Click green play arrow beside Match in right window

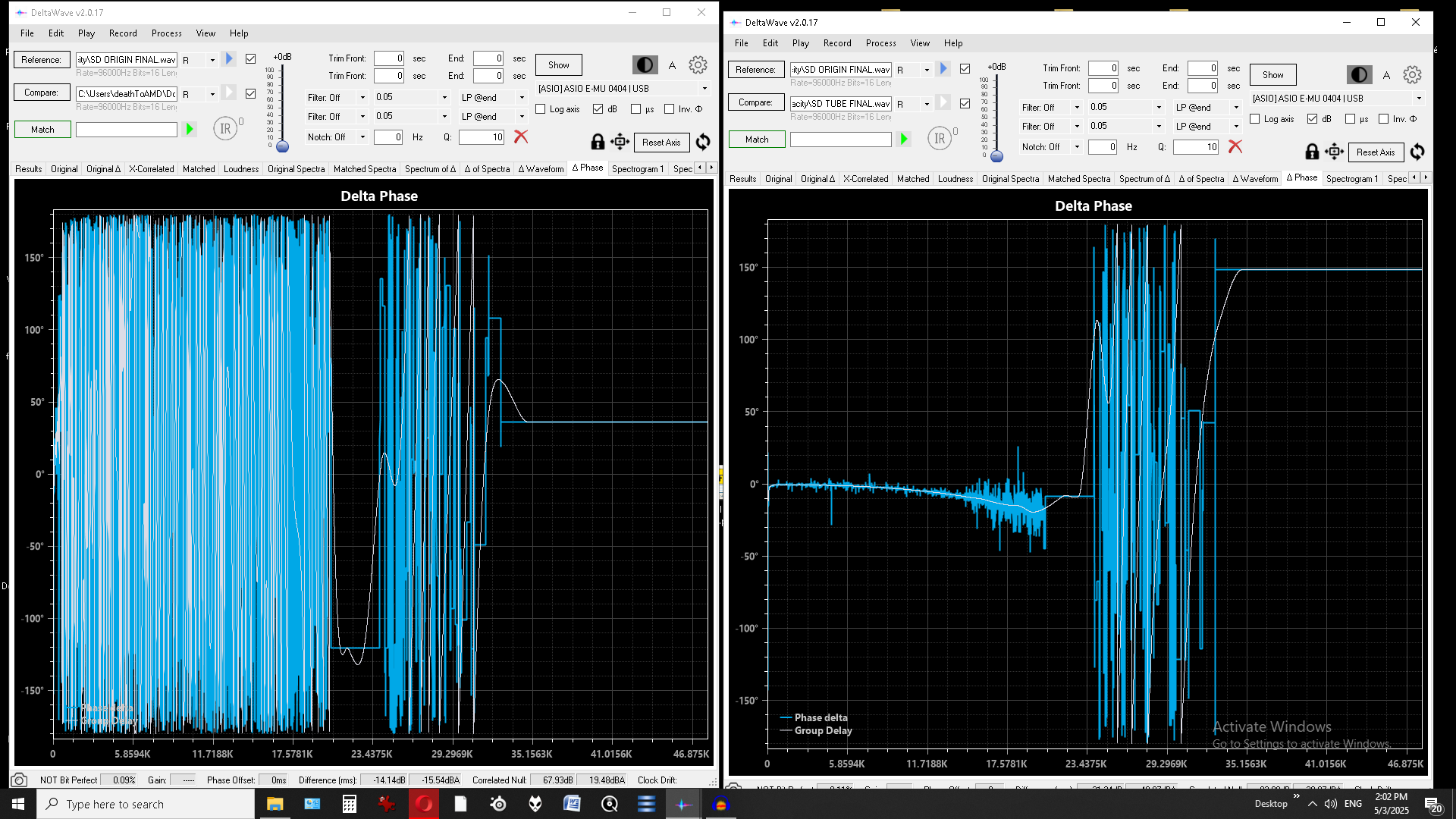pyautogui.click(x=904, y=140)
